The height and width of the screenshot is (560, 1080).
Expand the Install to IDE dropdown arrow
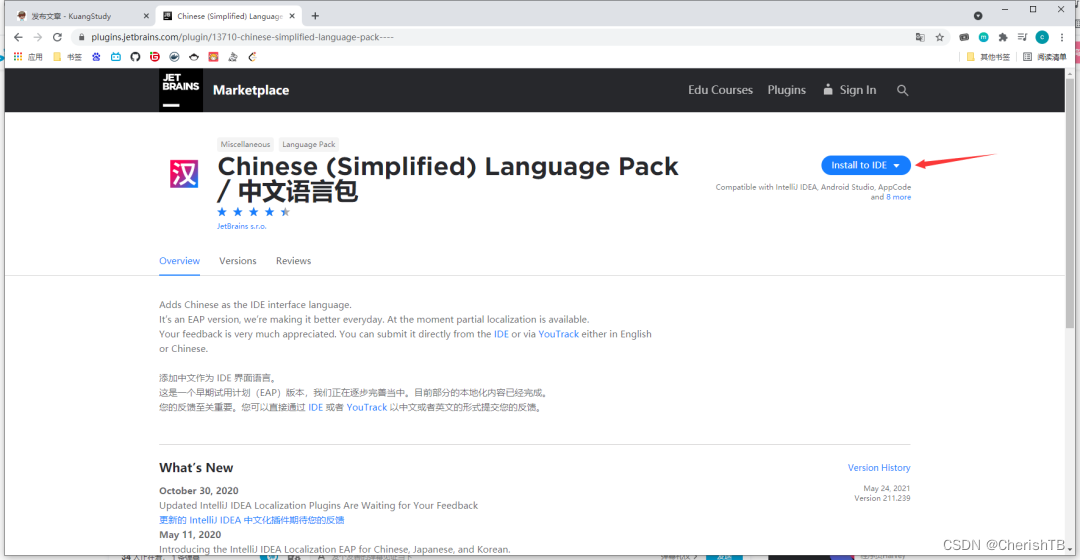pos(897,165)
